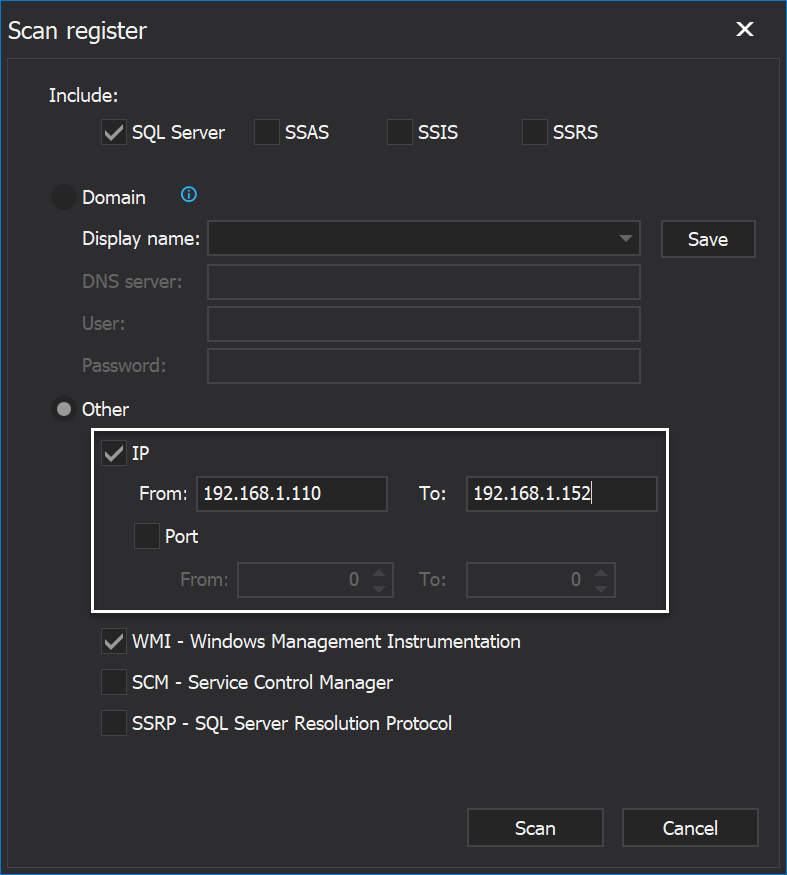Enable the Port checkbox

coord(147,536)
